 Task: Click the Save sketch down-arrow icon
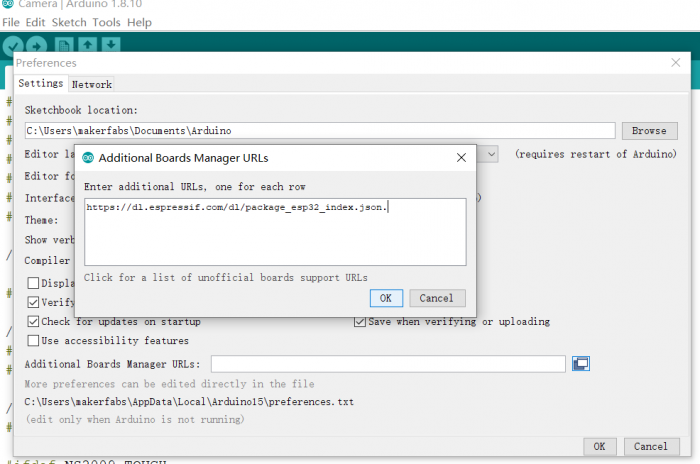point(111,45)
